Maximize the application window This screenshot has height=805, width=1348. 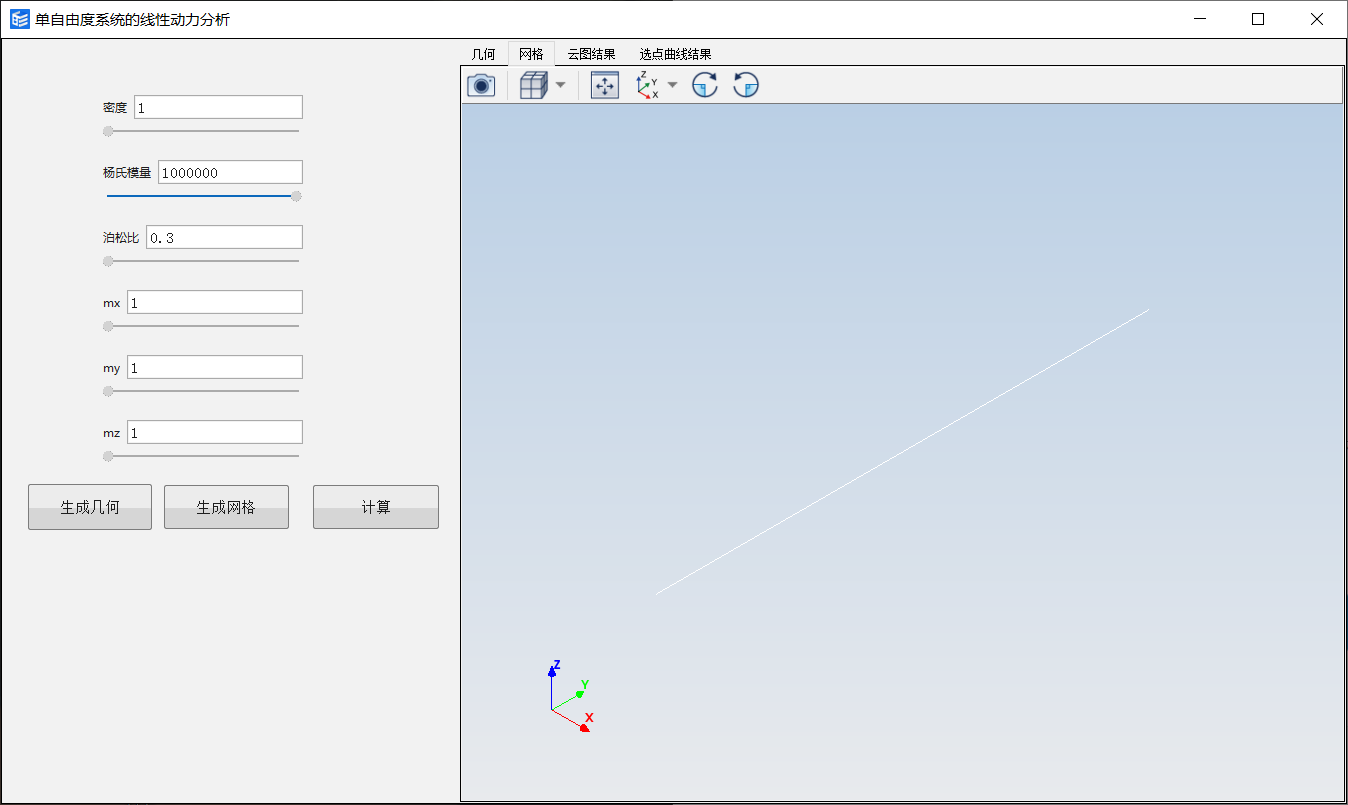point(1258,19)
